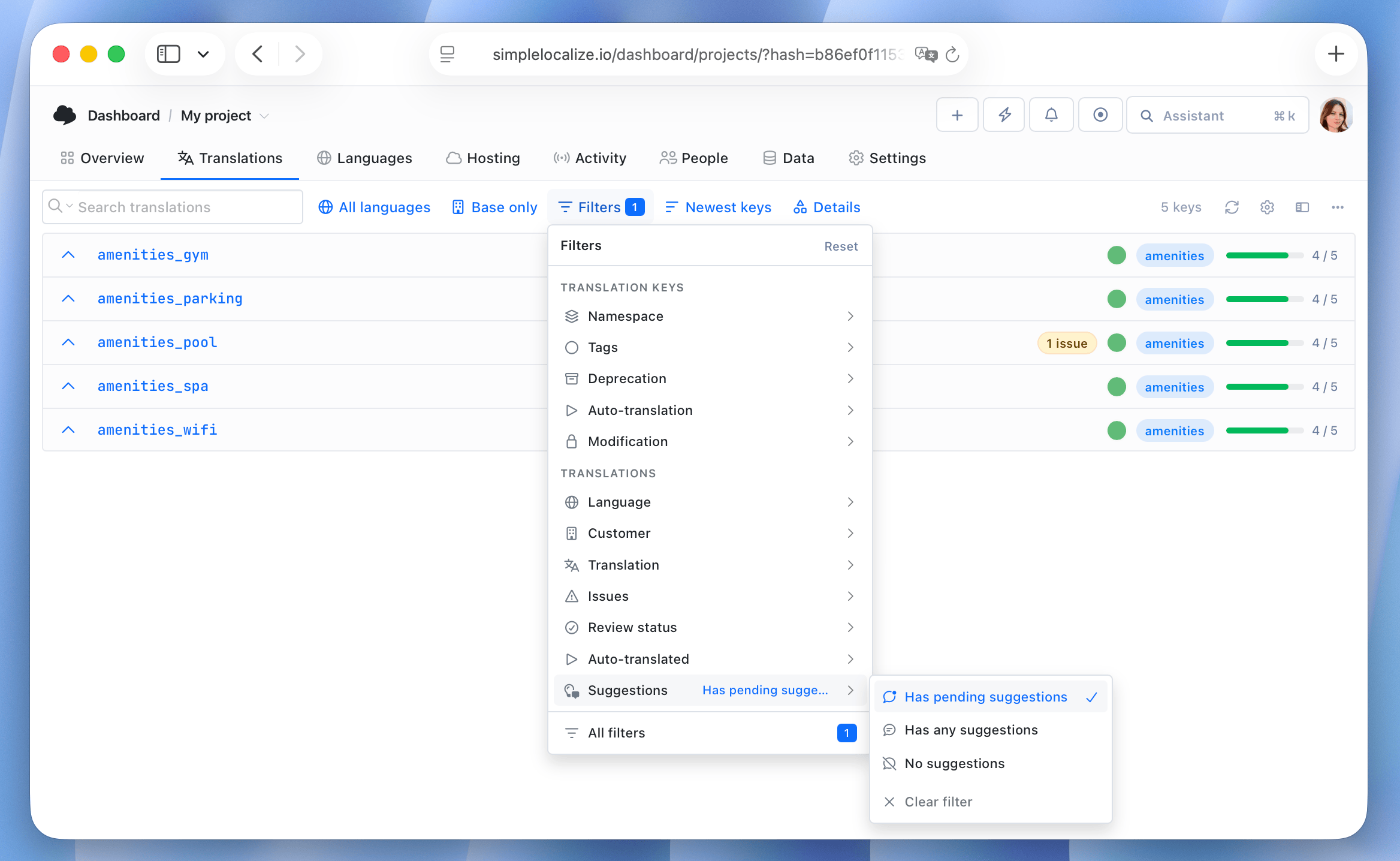Collapse the amenities_pool row
Screen dimensions: 1400x861
(68, 342)
